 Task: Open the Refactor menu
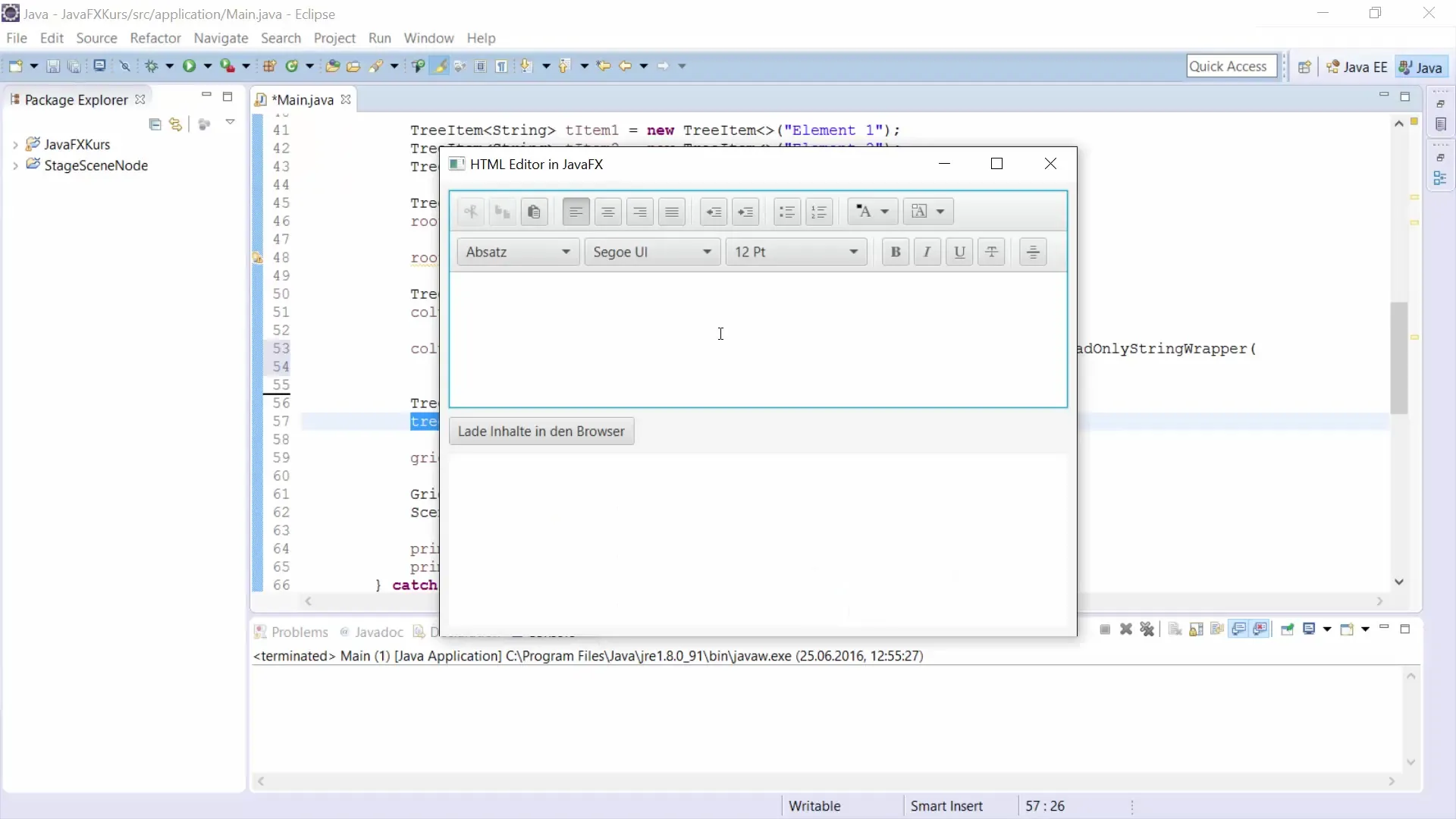click(155, 38)
